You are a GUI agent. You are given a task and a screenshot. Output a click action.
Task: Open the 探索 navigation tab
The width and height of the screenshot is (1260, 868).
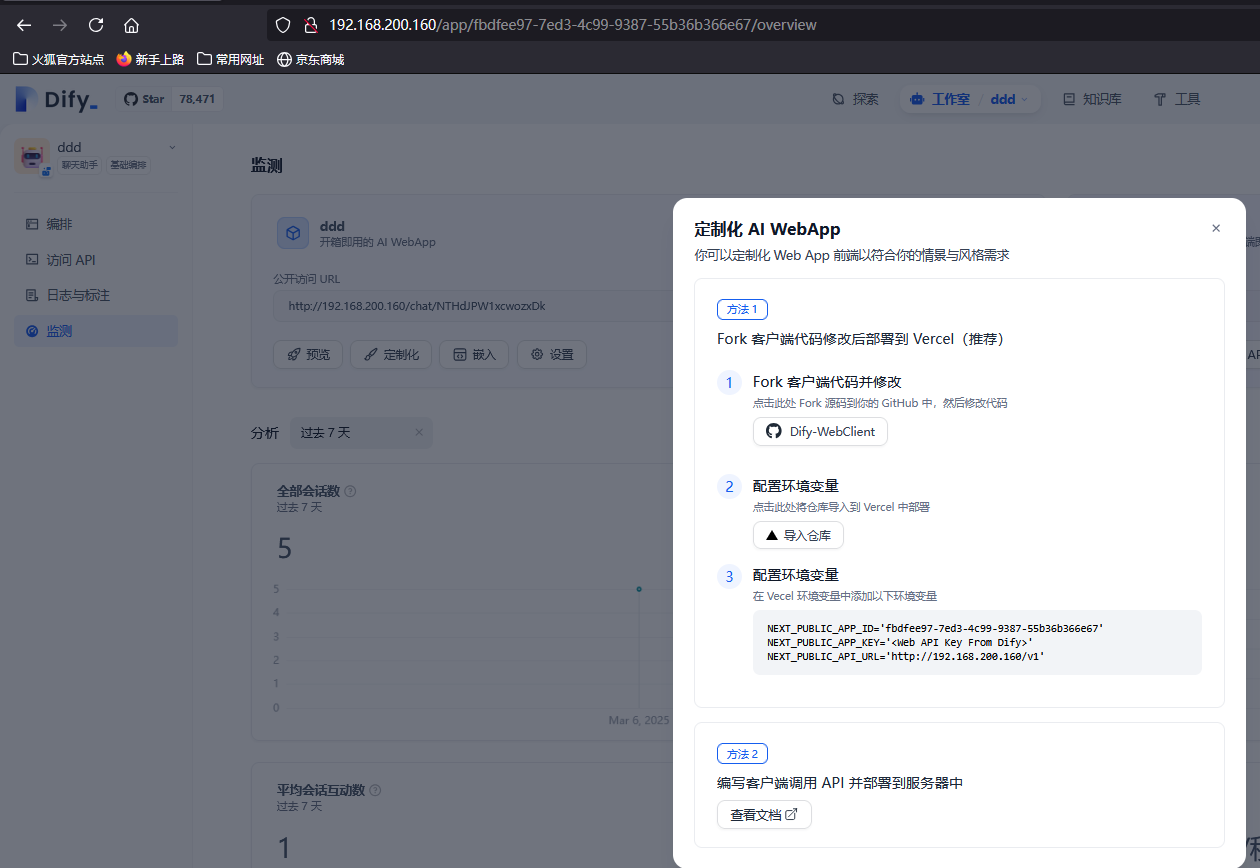click(856, 99)
